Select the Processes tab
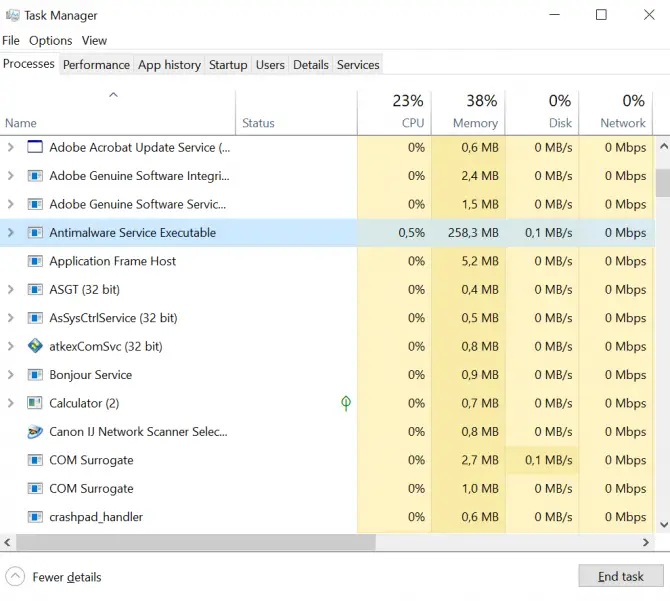 coord(29,64)
